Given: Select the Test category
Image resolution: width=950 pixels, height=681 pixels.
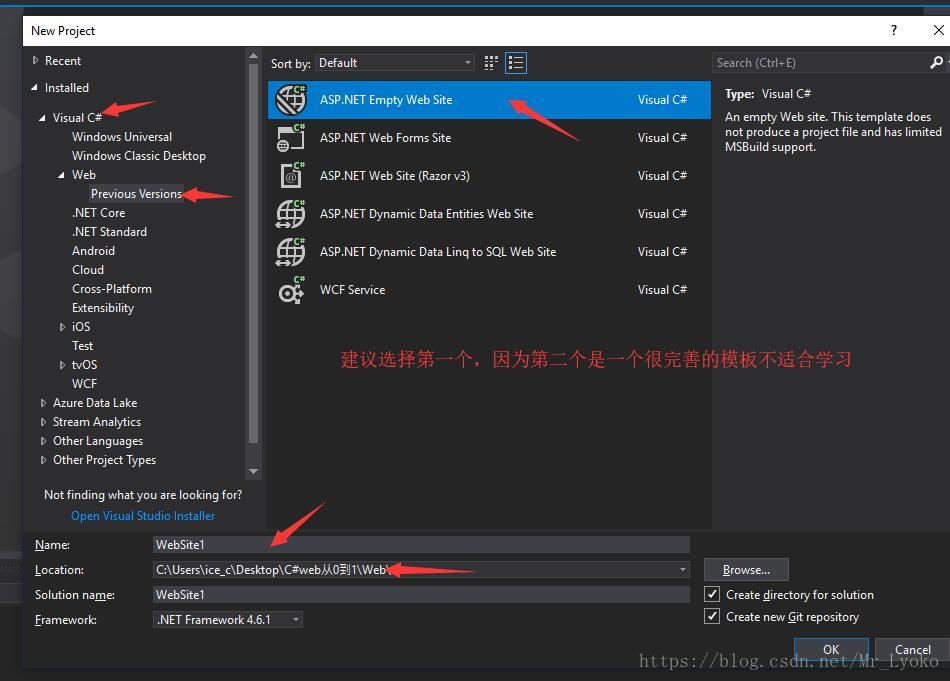Looking at the screenshot, I should 82,346.
